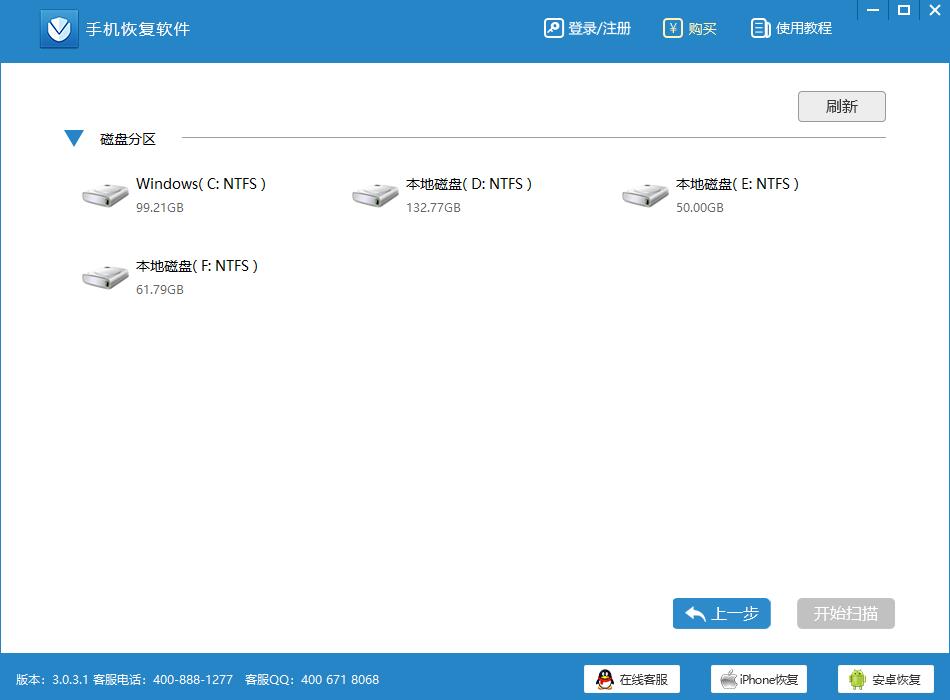Go back with the 上一步 button
Screen dimensions: 950x700
722,614
